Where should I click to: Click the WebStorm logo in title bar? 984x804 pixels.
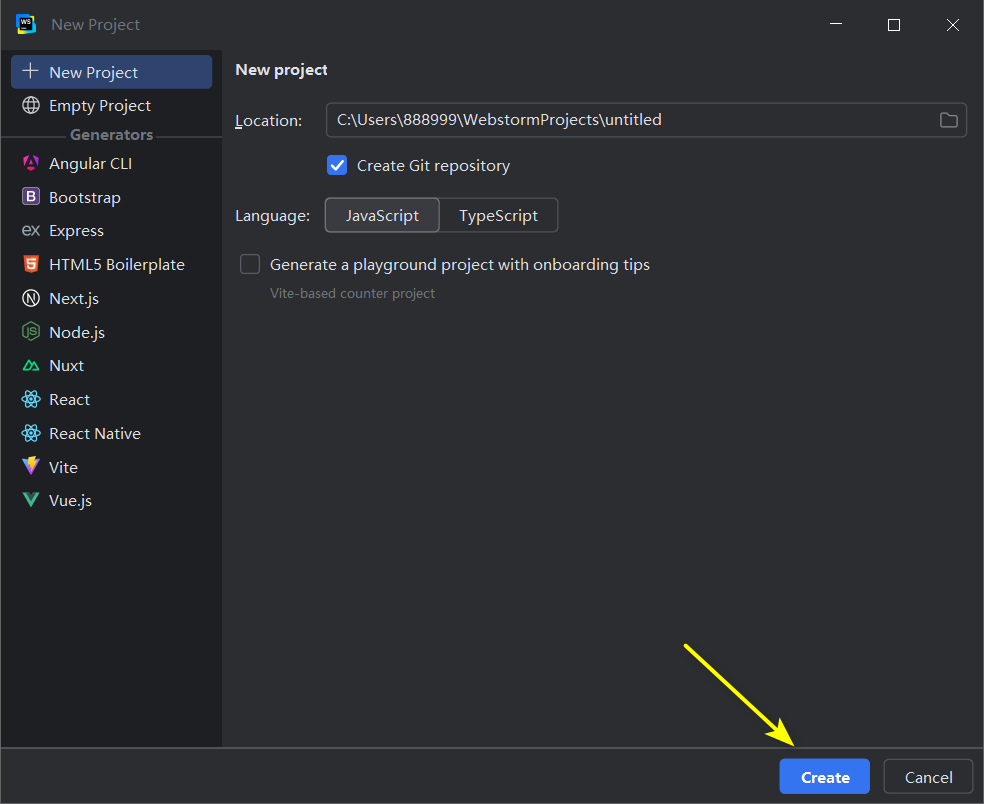[x=26, y=24]
